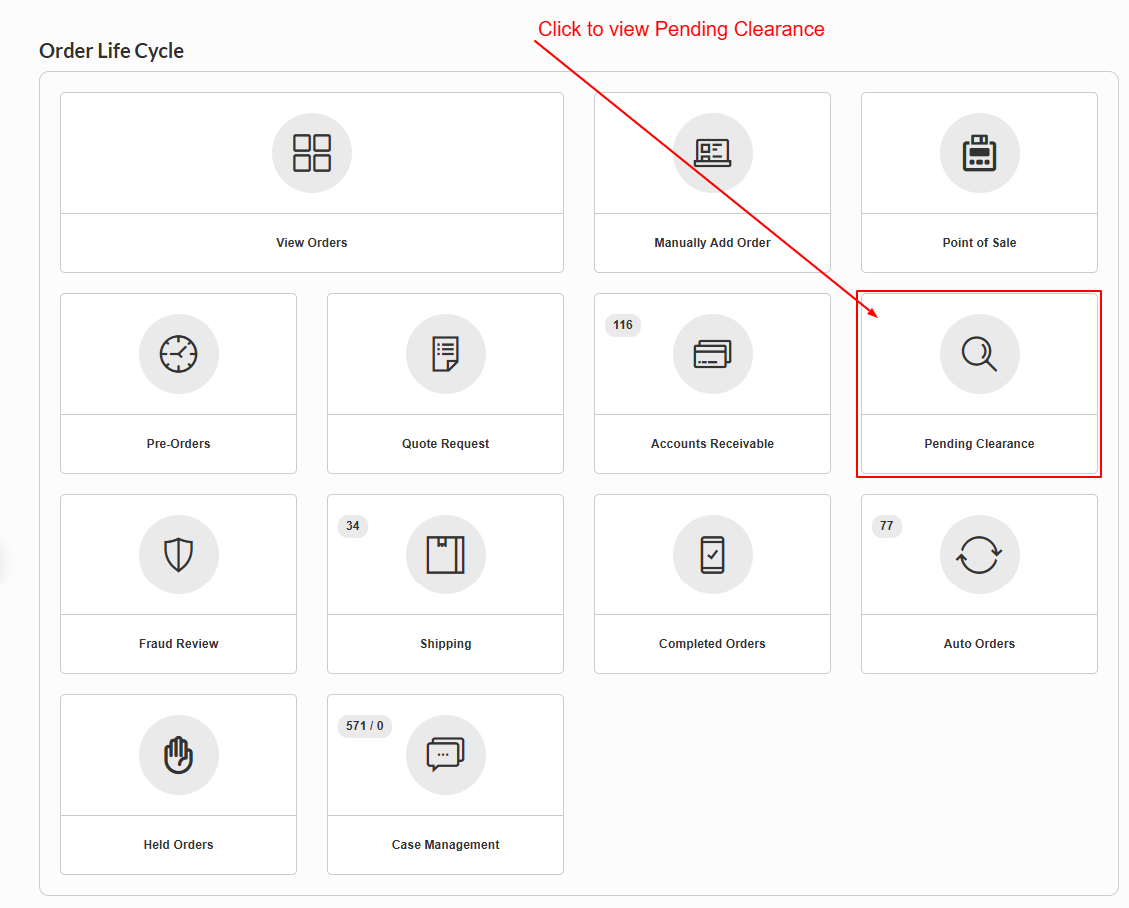Click the 34 badge on Shipping
The height and width of the screenshot is (908, 1129).
coord(353,526)
